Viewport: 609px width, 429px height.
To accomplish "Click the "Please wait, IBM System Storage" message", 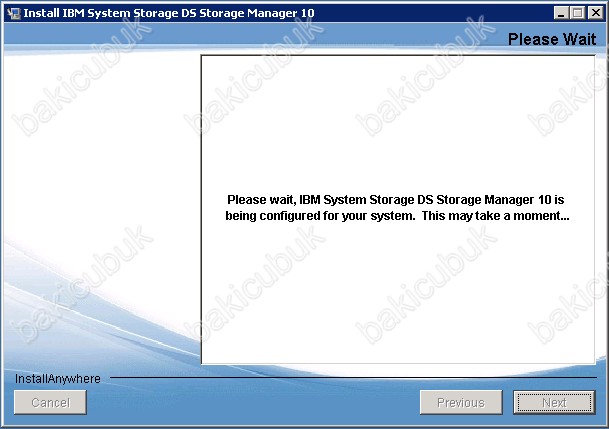I will 397,208.
